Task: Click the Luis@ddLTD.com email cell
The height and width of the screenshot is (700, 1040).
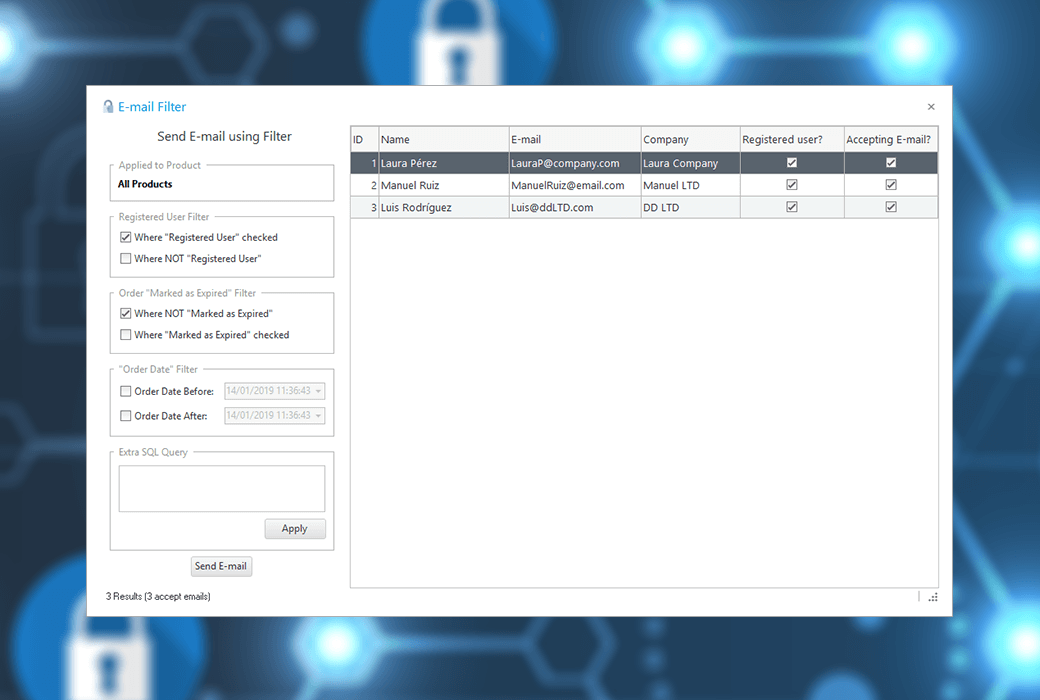Action: pyautogui.click(x=574, y=207)
